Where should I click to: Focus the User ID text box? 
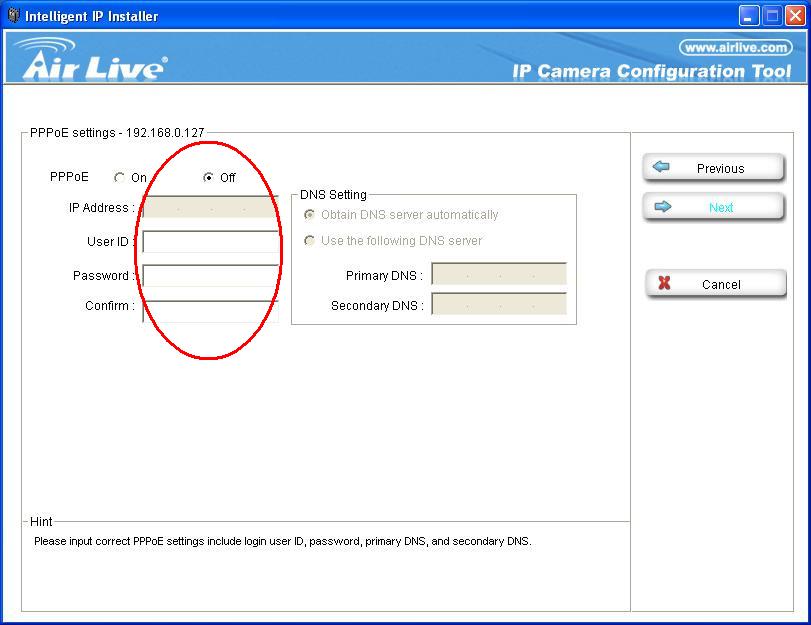[x=210, y=242]
